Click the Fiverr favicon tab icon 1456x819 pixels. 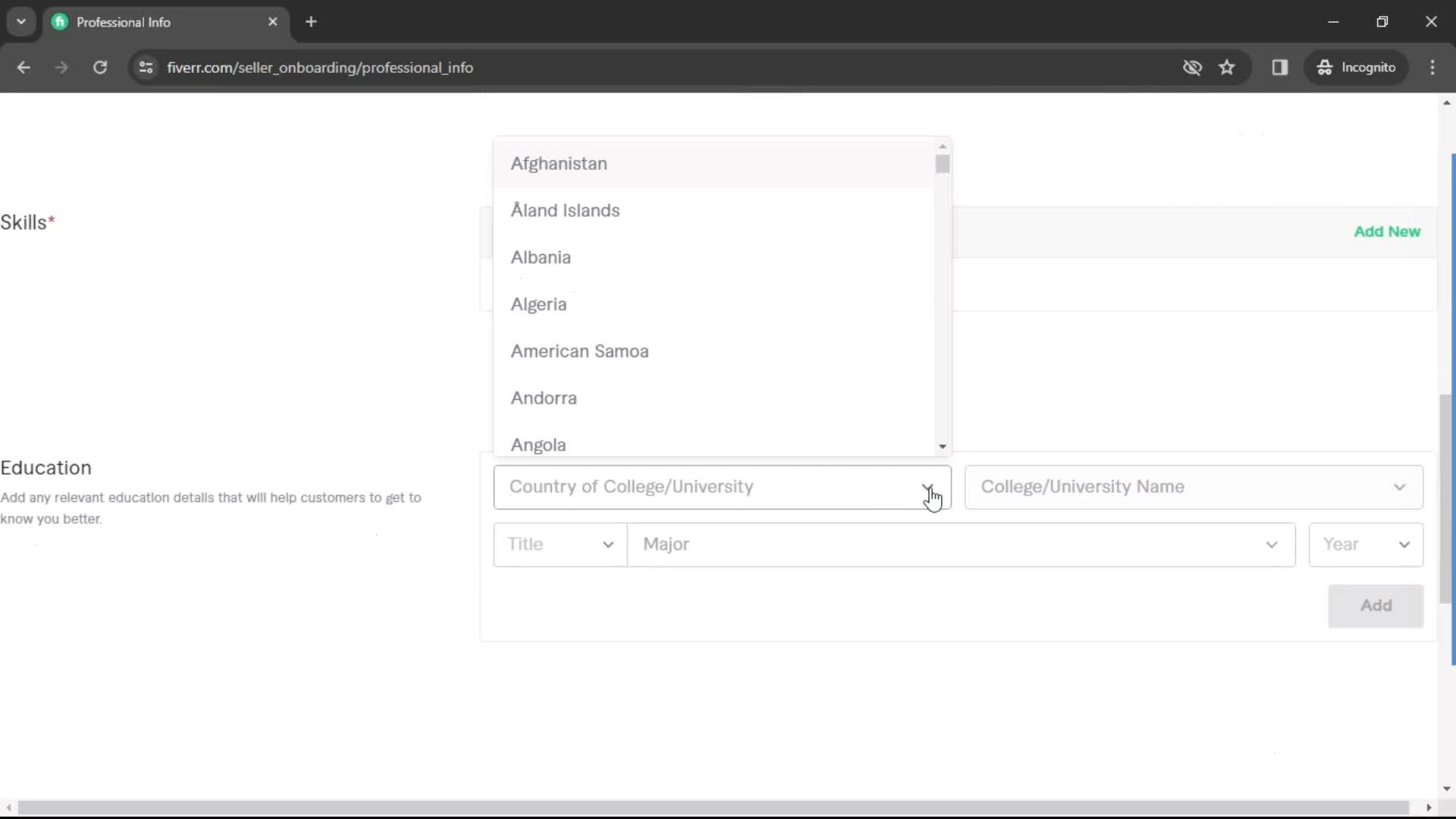click(x=59, y=22)
